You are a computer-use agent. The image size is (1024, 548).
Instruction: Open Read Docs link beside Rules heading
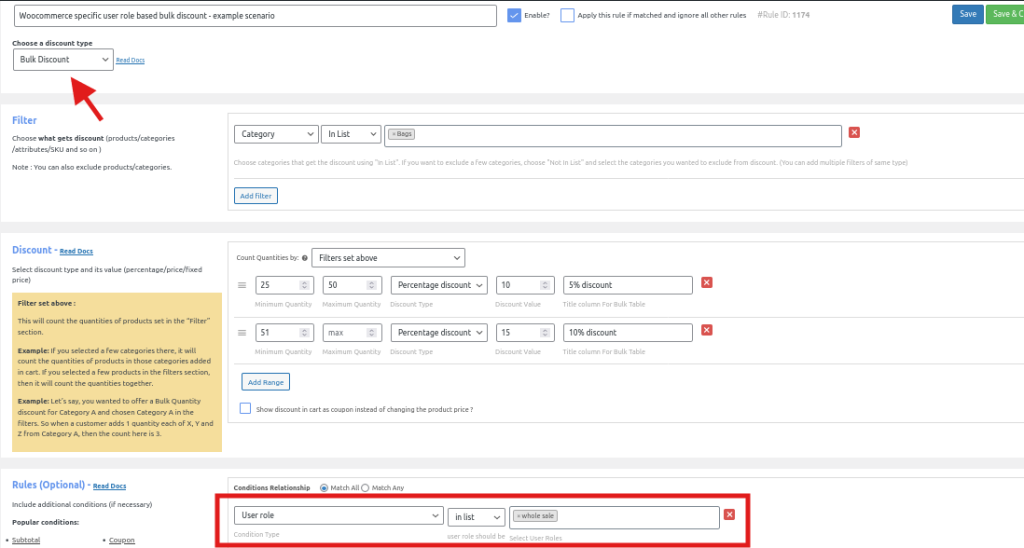[110, 487]
